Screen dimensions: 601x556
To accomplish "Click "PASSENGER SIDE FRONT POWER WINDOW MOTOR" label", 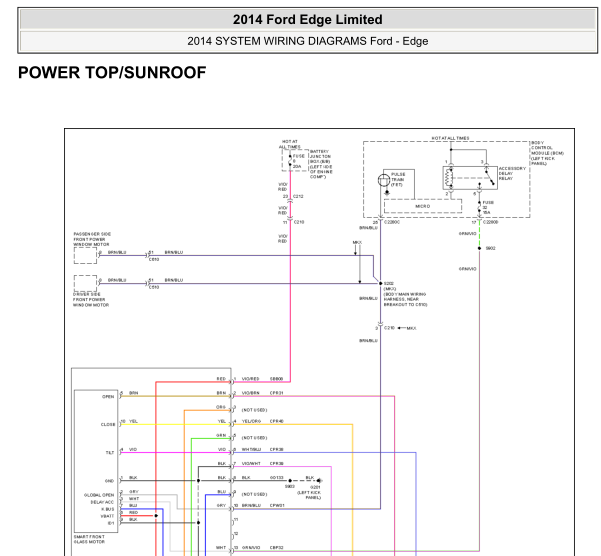I will [x=92, y=239].
